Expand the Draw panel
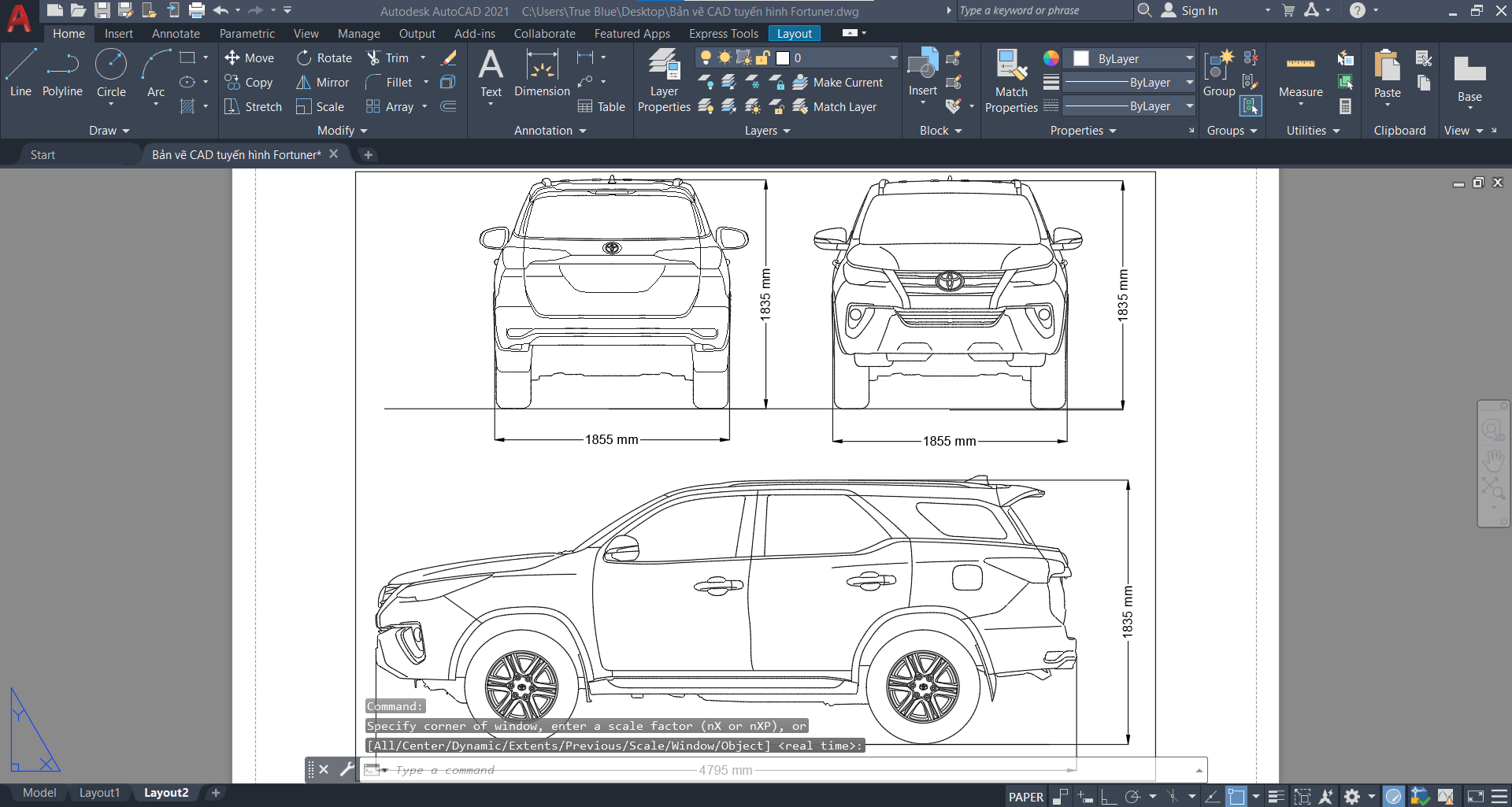This screenshot has width=1512, height=807. pyautogui.click(x=109, y=131)
